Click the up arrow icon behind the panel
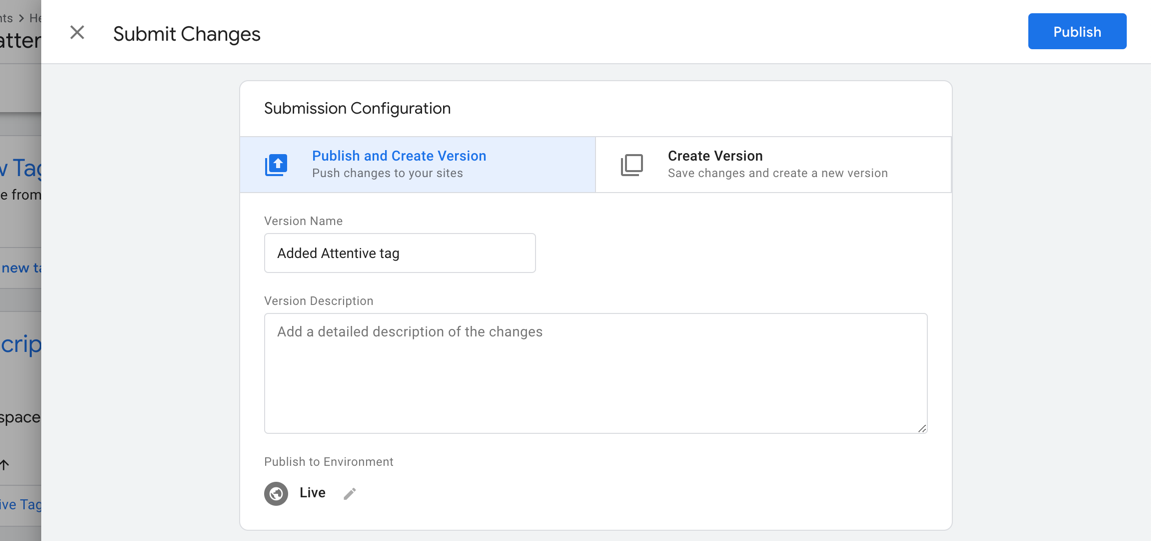 6,464
